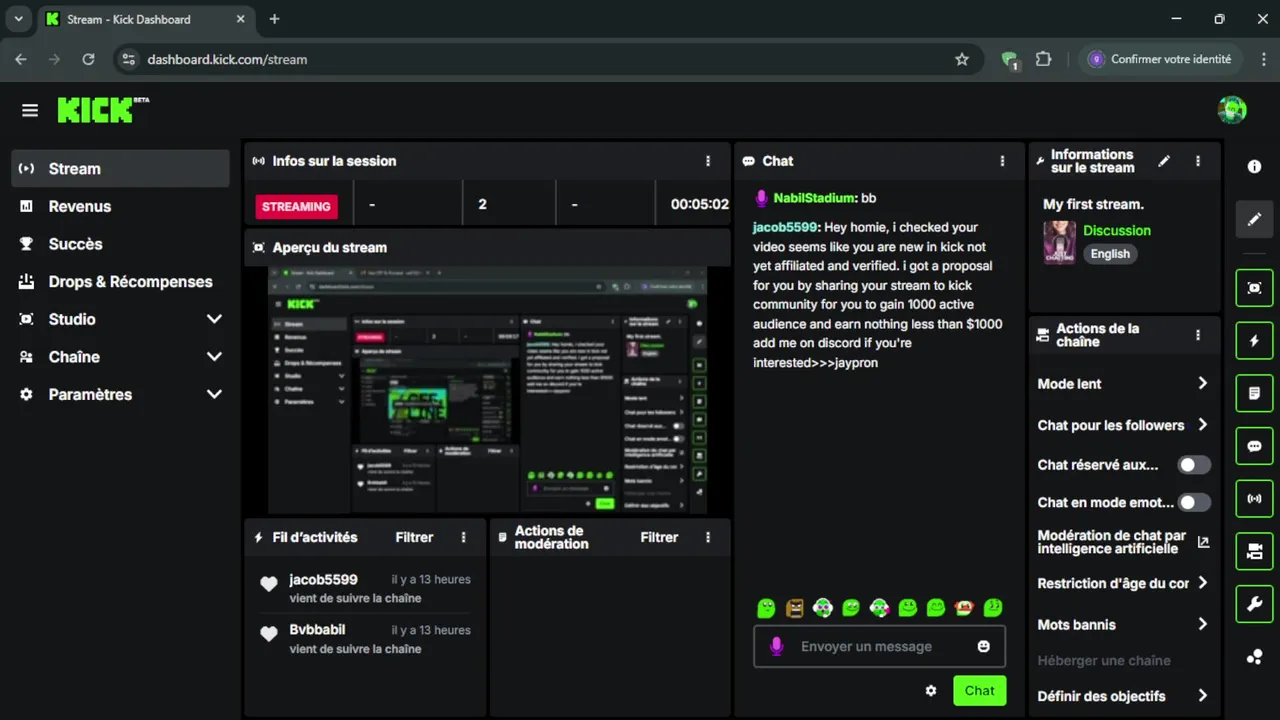
Task: Open browser tab search dropdown
Action: pyautogui.click(x=18, y=19)
